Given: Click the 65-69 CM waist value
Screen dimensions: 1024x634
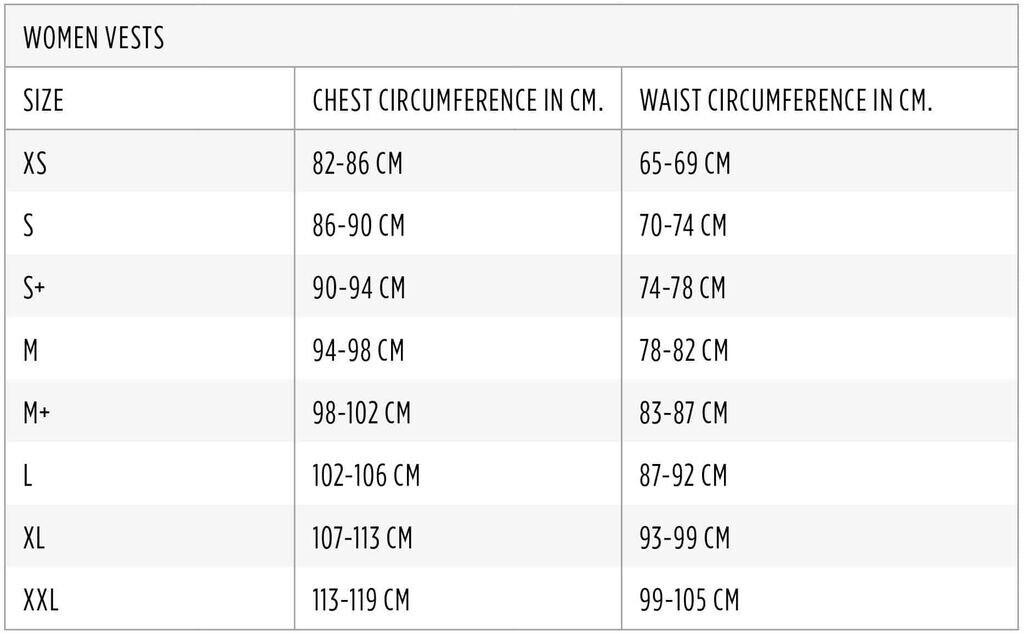Looking at the screenshot, I should click(x=685, y=163).
